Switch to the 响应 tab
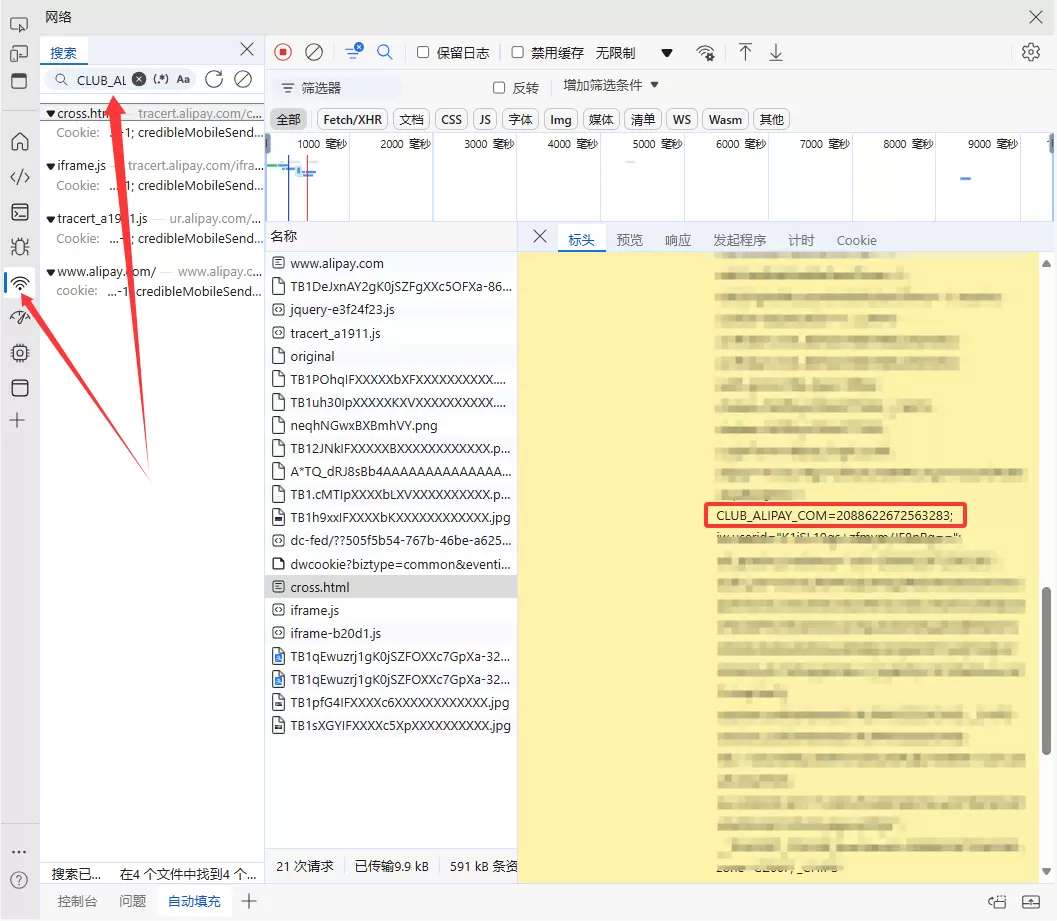Viewport: 1057px width, 921px height. pyautogui.click(x=678, y=240)
